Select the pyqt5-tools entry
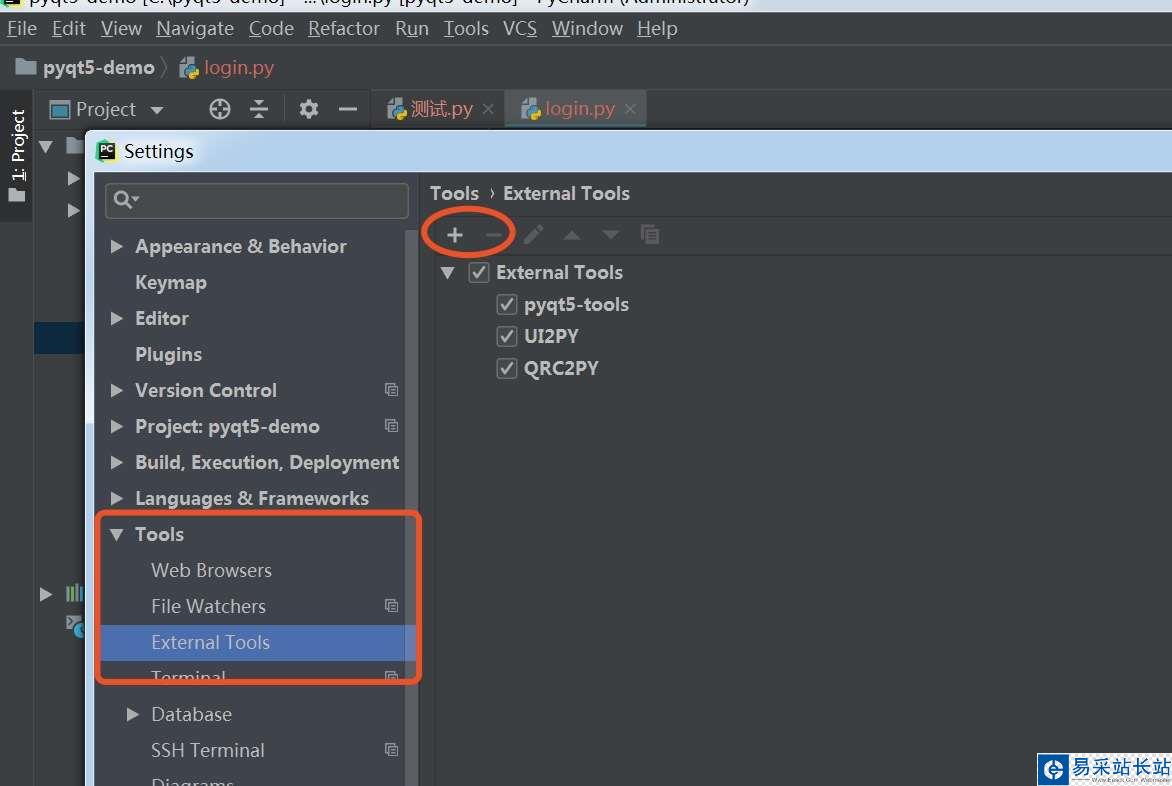1172x786 pixels. coord(576,305)
